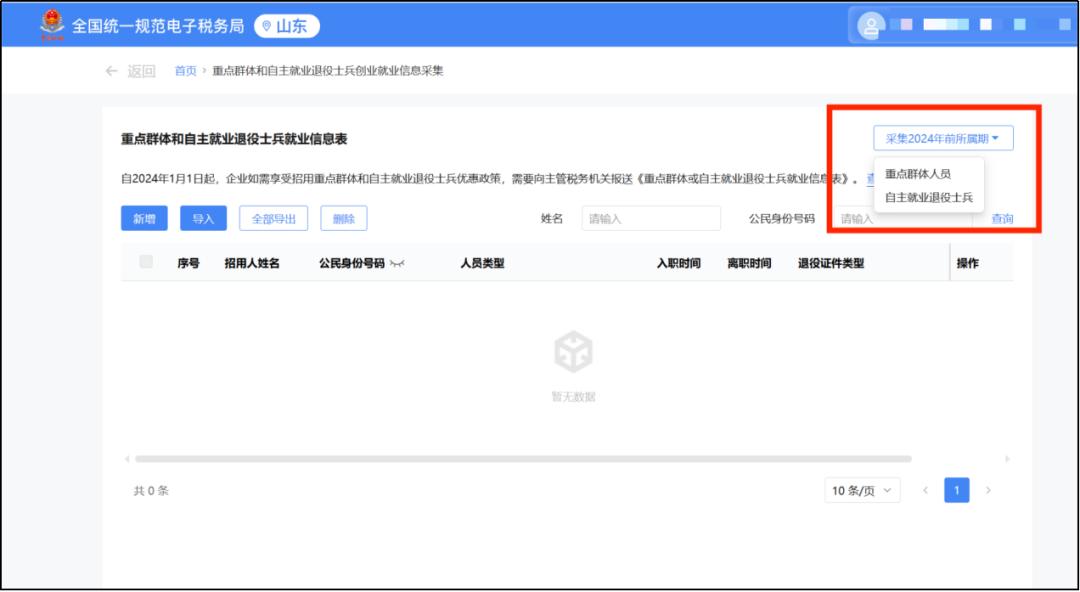Screen dimensions: 1080x592
Task: Click the 全部导出 button
Action: tap(273, 219)
